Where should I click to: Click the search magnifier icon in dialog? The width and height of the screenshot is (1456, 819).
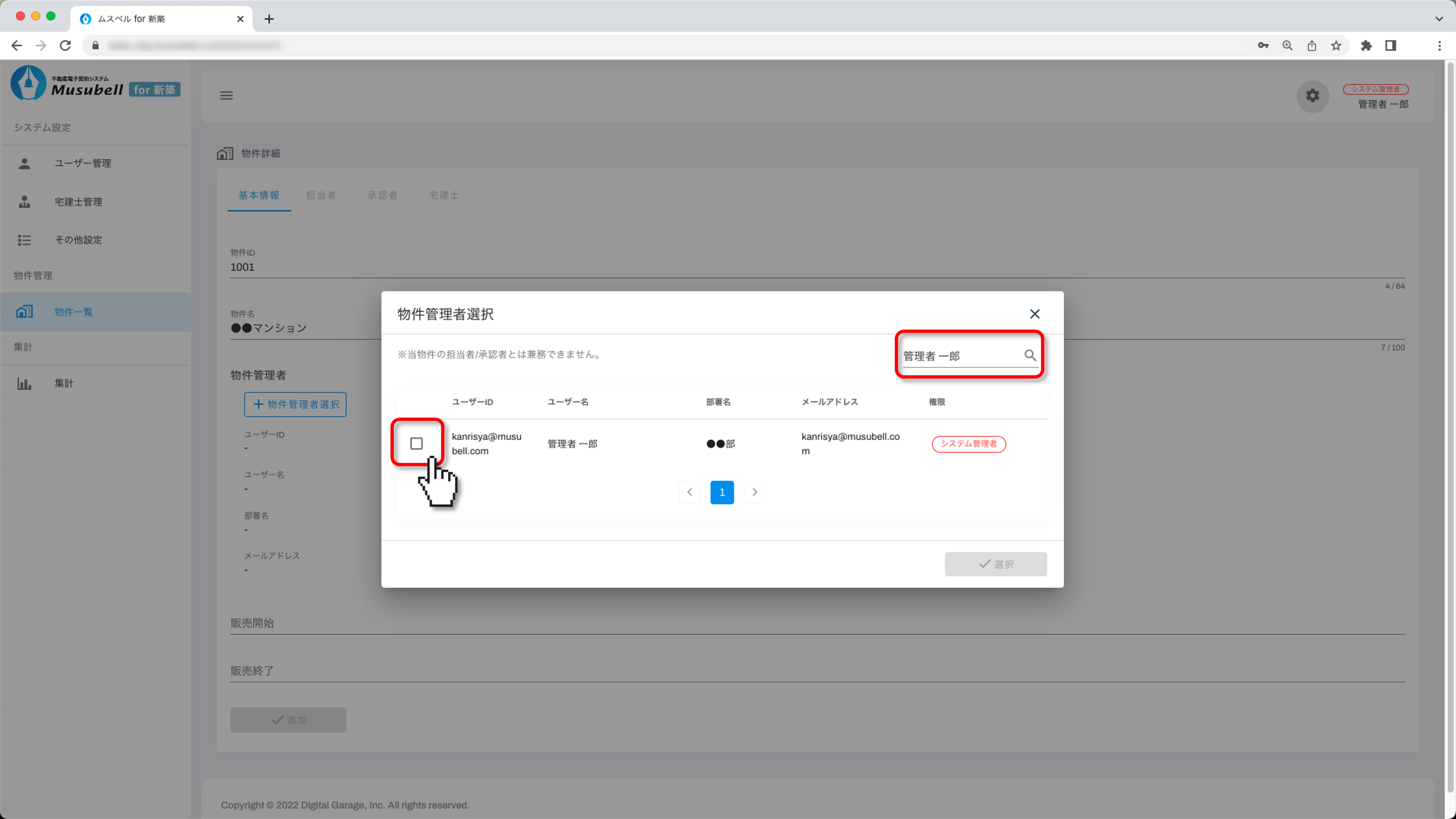(1030, 355)
